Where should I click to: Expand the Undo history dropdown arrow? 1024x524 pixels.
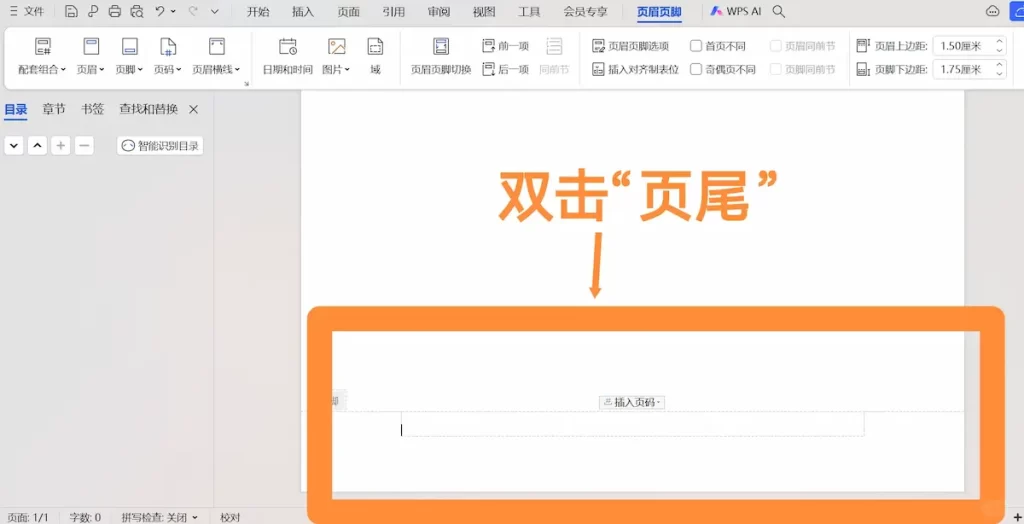(x=173, y=11)
